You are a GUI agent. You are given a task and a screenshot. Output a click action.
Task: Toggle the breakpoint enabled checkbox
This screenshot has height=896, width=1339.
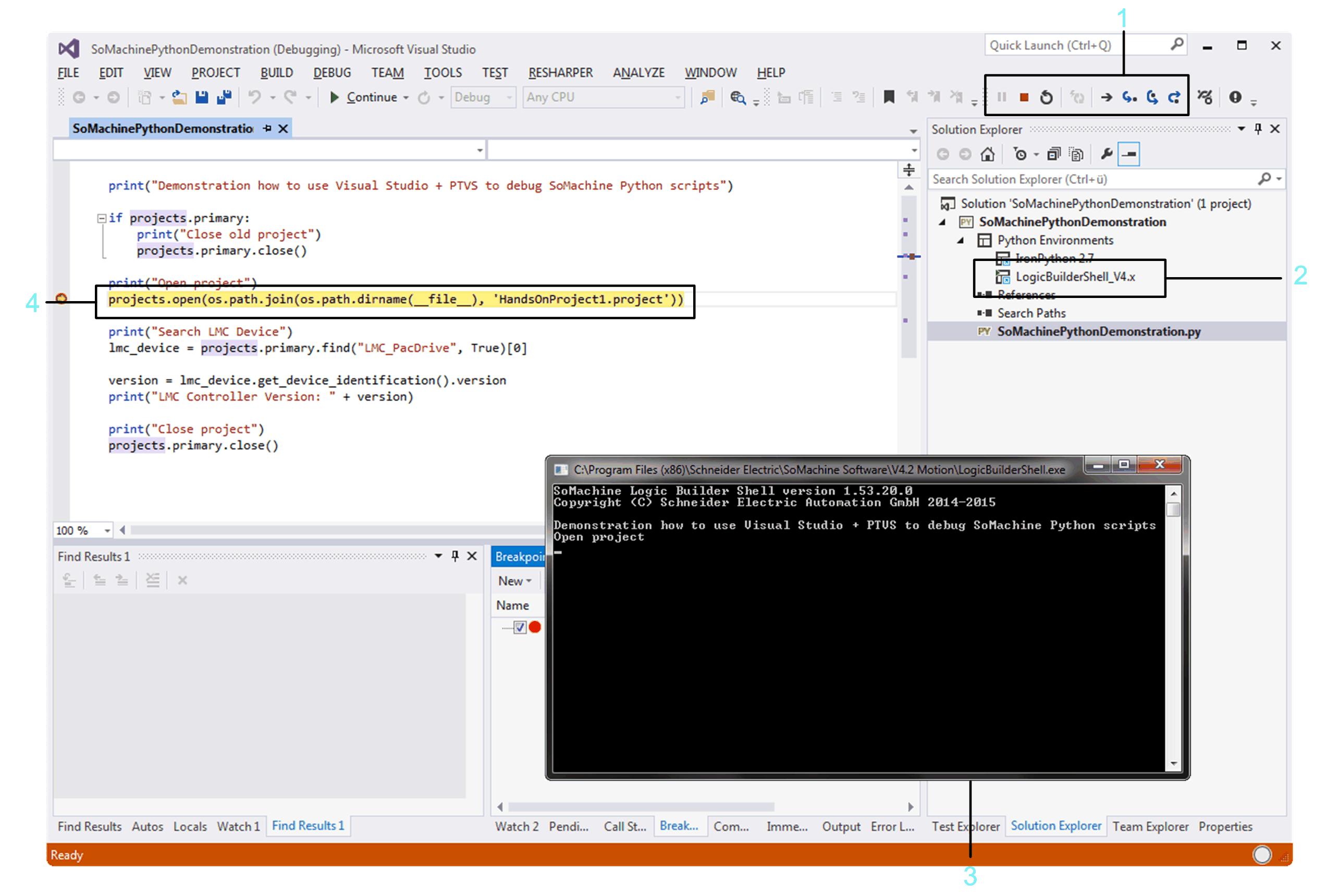520,627
